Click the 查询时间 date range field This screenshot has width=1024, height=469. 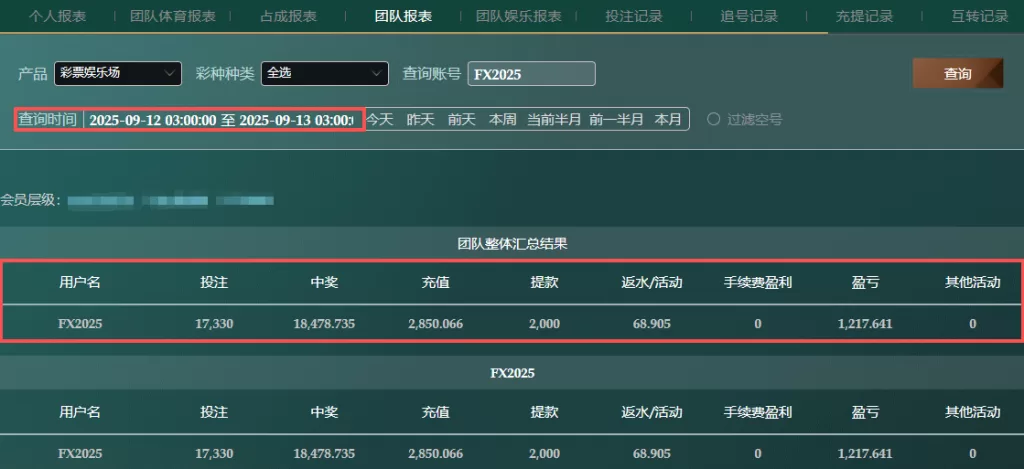220,119
